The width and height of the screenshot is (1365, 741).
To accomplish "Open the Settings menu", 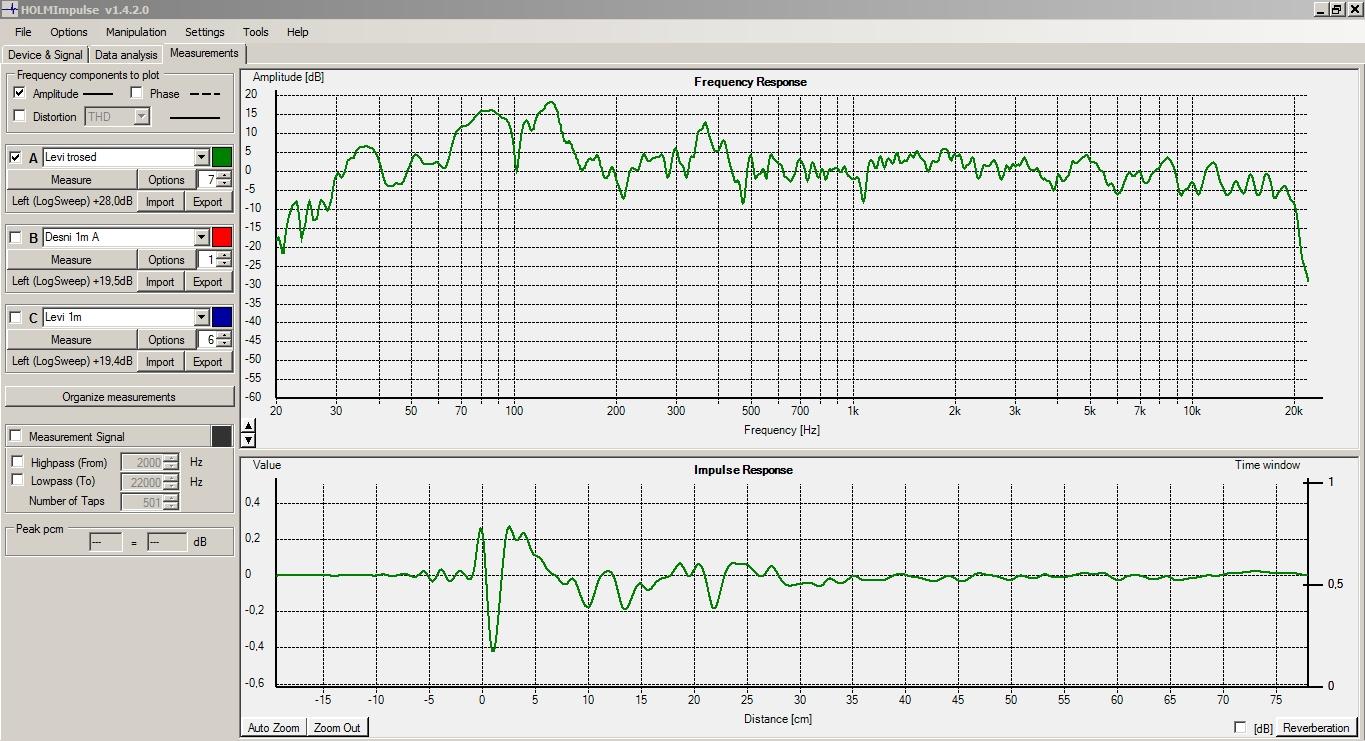I will coord(205,32).
